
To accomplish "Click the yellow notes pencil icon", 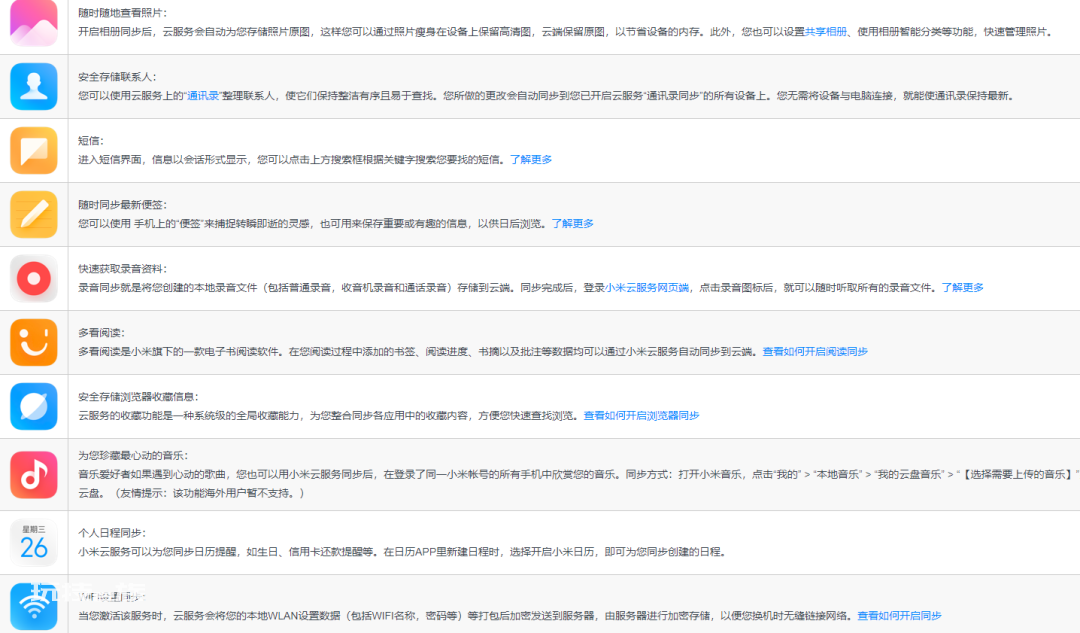I will [34, 214].
